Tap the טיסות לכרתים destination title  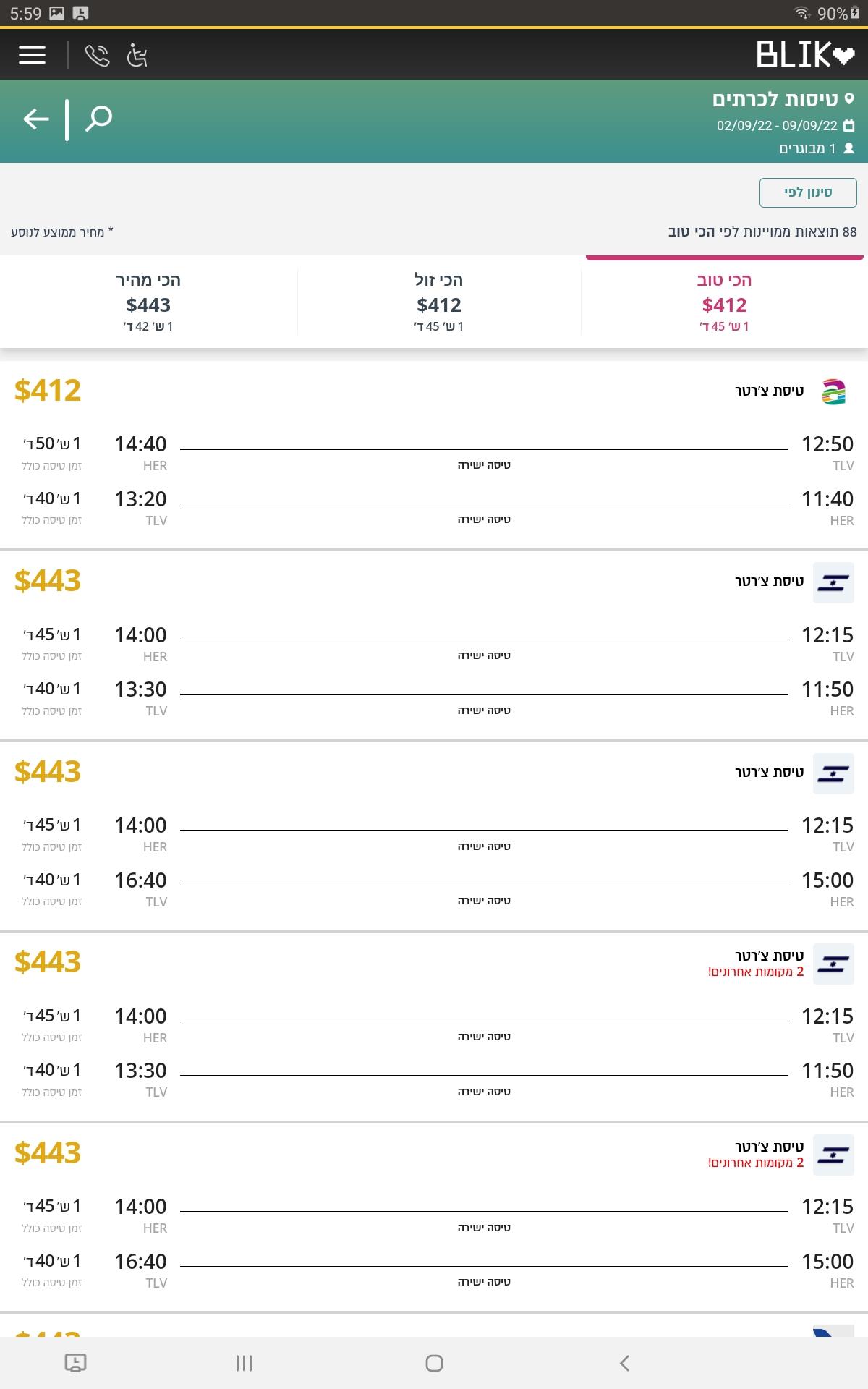pyautogui.click(x=775, y=99)
